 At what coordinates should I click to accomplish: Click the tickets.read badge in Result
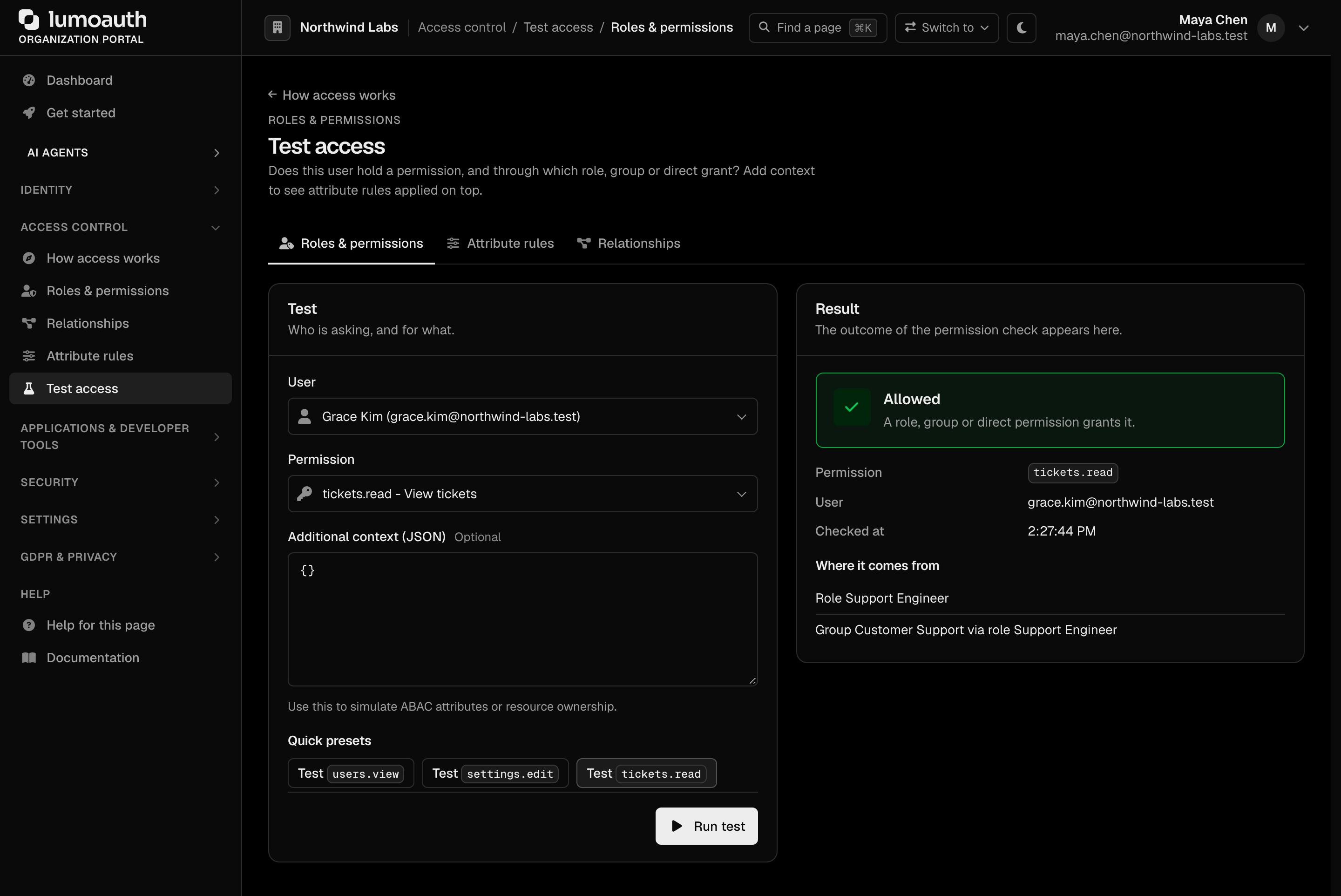point(1072,473)
